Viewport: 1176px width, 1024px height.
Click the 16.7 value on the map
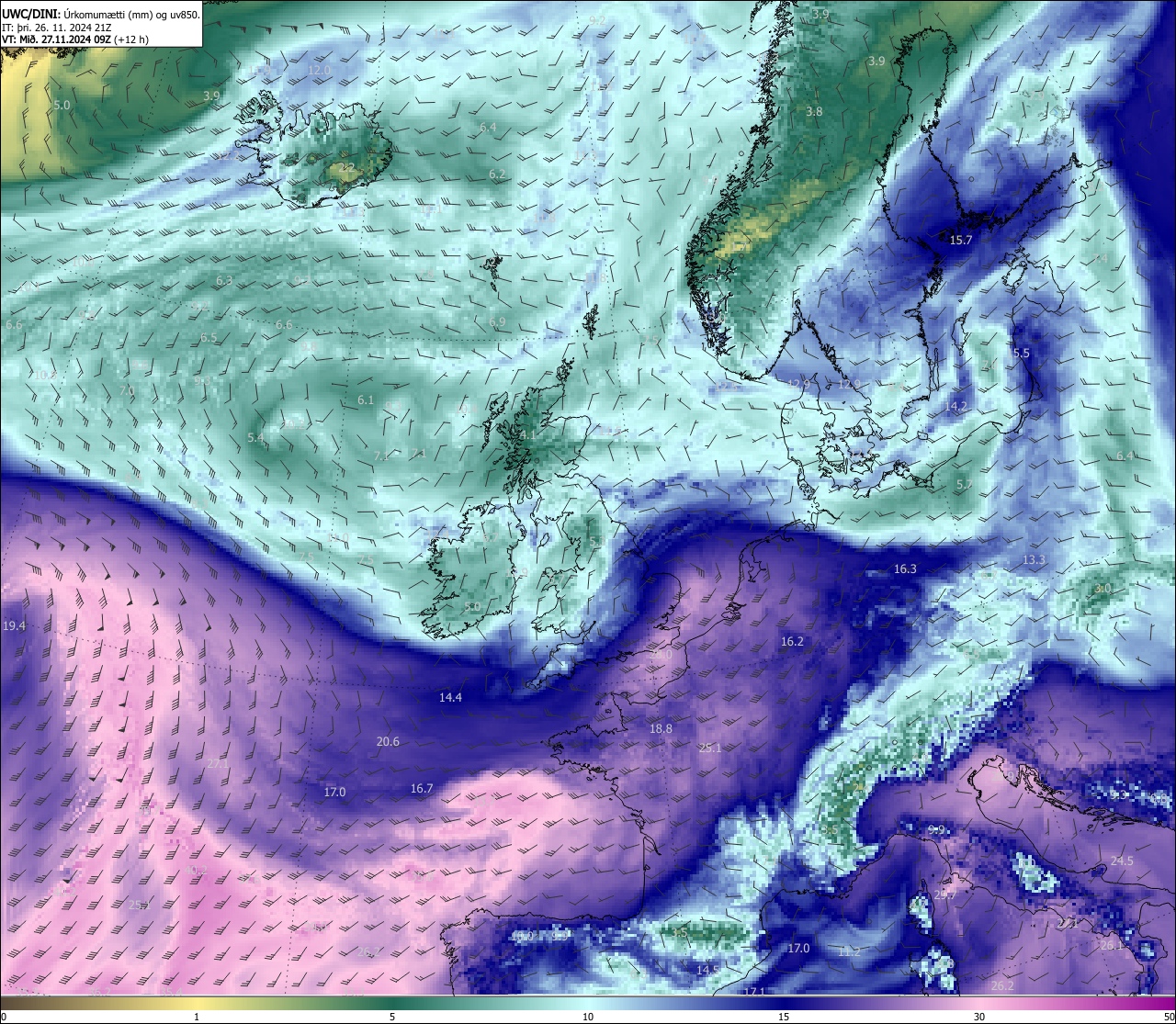coord(422,789)
